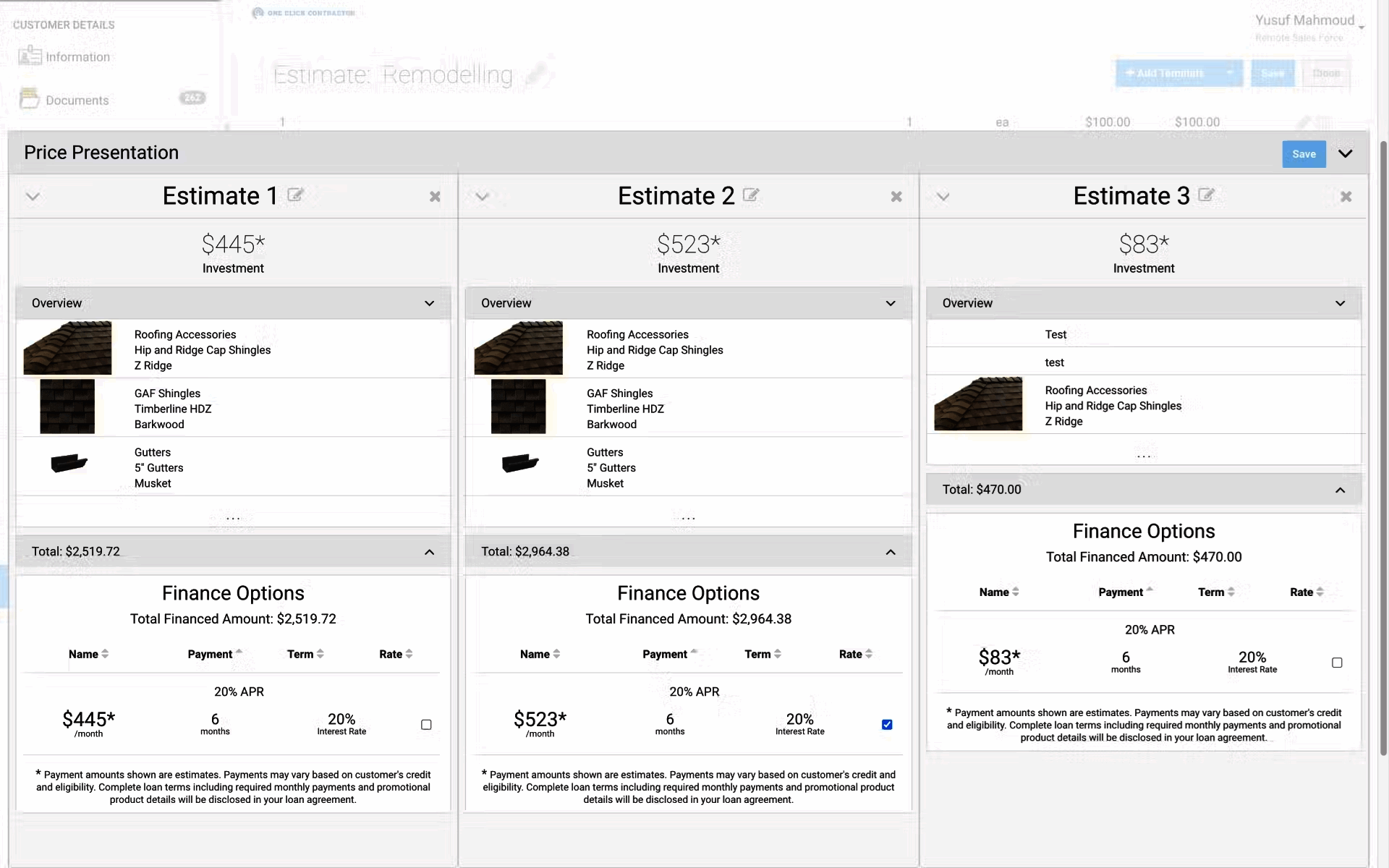Select the $83 per month finance option
This screenshot has width=1389, height=868.
(x=1337, y=663)
